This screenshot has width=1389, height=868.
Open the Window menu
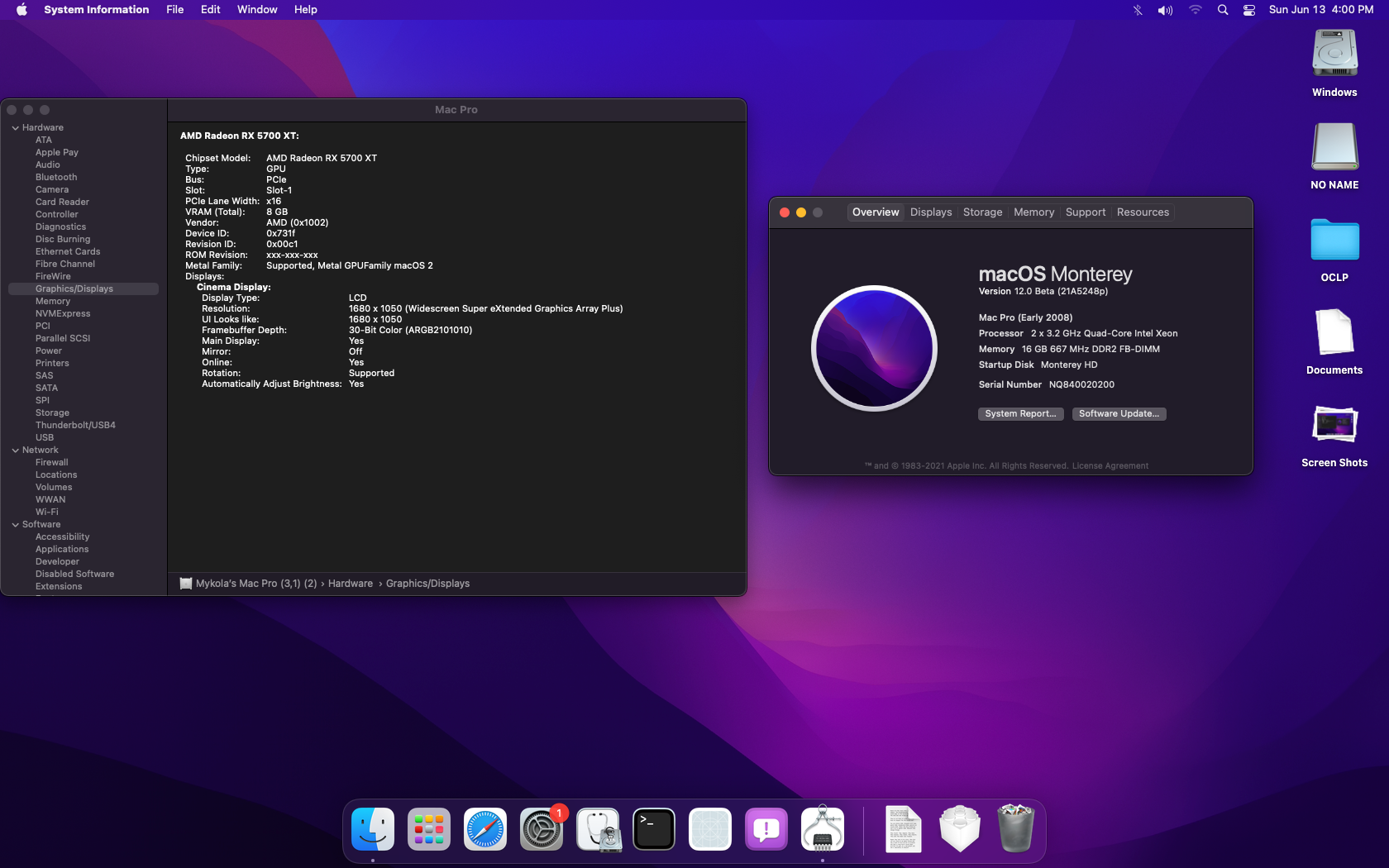coord(257,10)
